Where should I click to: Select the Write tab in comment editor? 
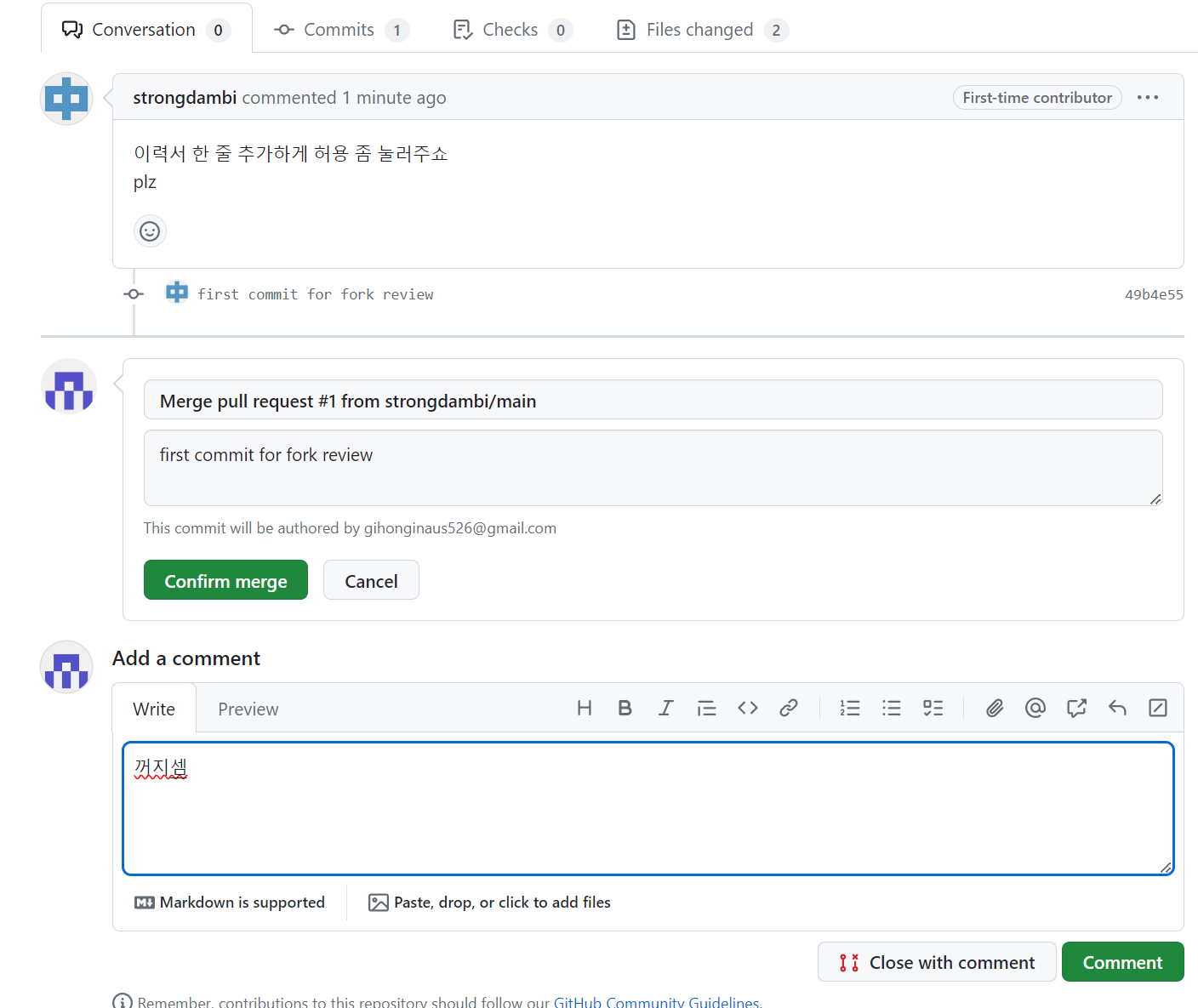pyautogui.click(x=154, y=709)
